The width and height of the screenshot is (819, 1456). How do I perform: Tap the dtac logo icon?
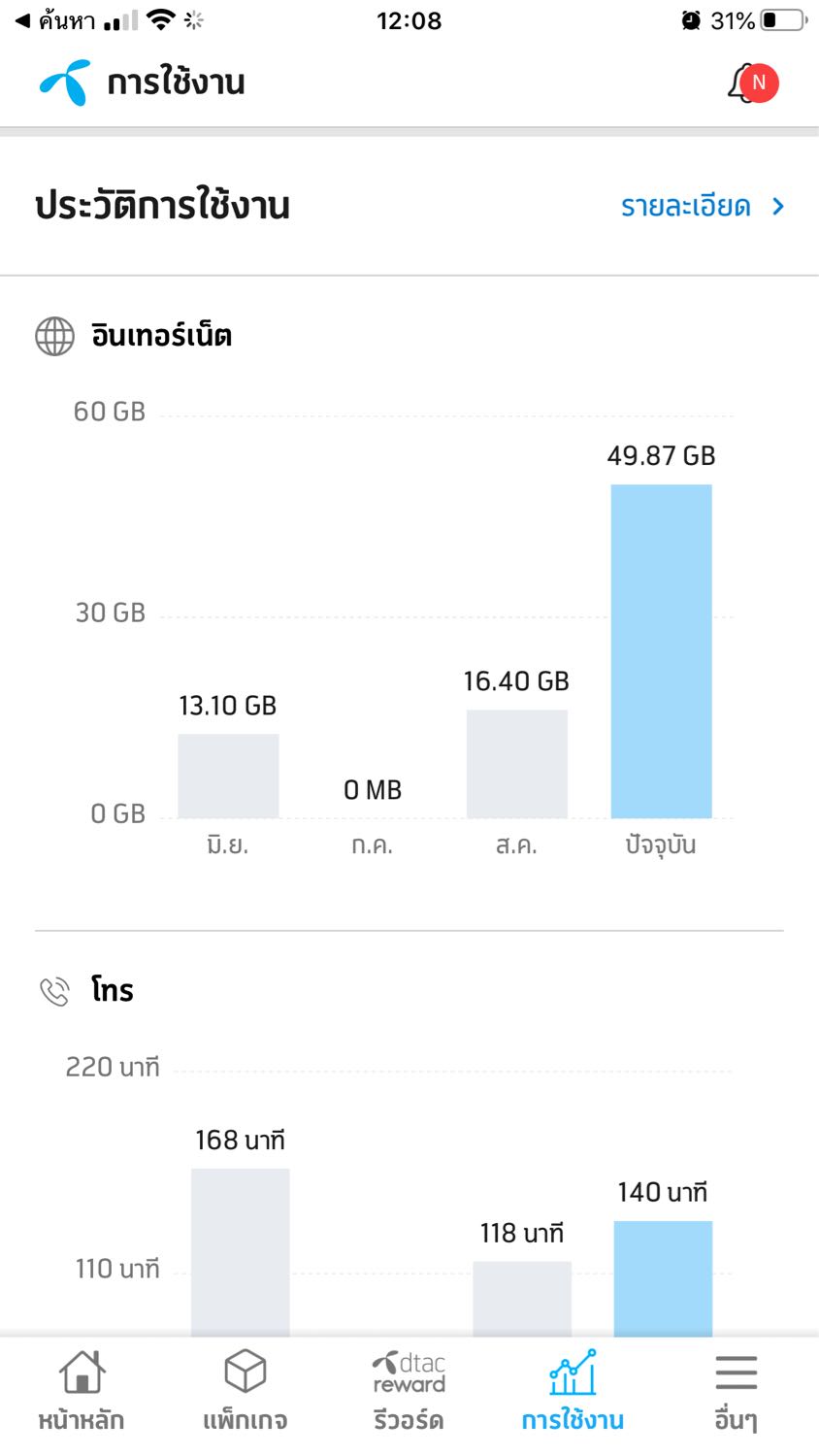pyautogui.click(x=65, y=83)
